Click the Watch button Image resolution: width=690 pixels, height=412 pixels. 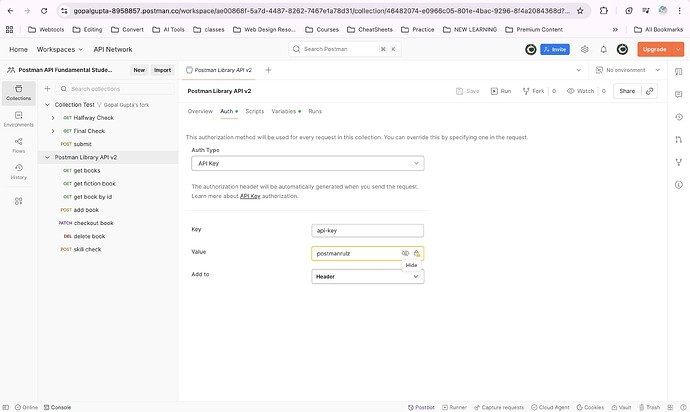click(x=580, y=91)
